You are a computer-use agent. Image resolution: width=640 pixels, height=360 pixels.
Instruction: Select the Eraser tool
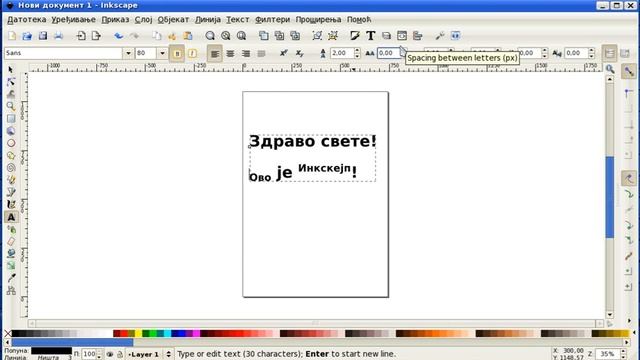click(x=11, y=242)
